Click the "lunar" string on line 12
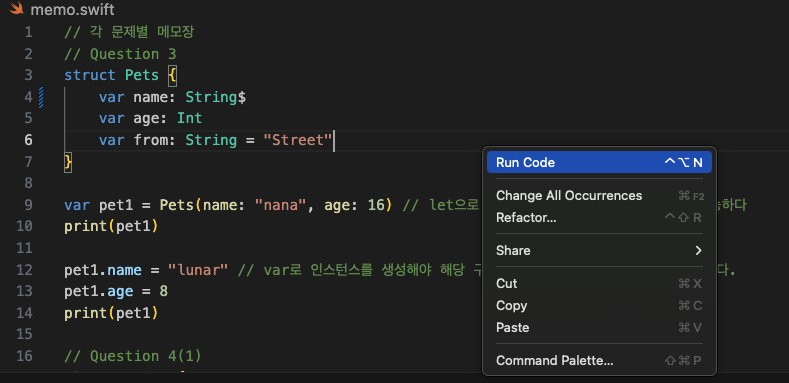789x383 pixels. point(198,270)
